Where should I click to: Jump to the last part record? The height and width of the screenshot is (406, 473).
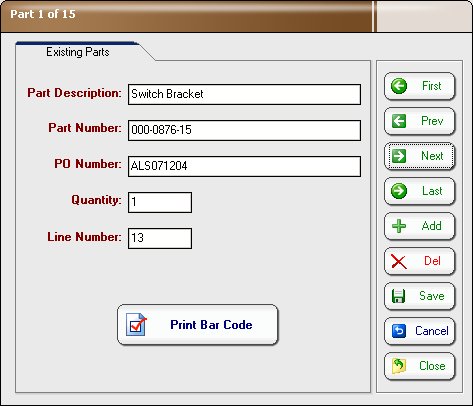(x=420, y=191)
